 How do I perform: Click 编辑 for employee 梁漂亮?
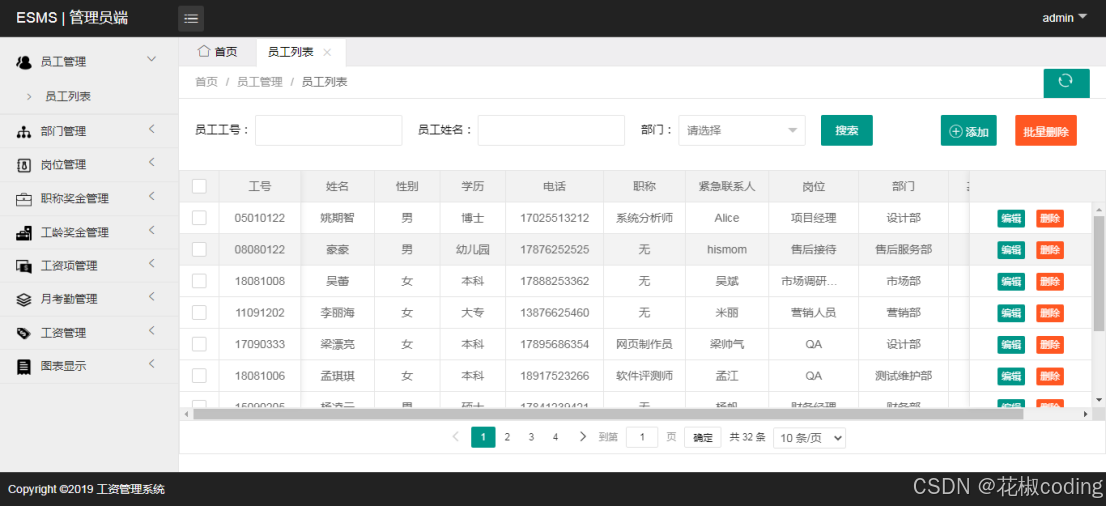[x=1011, y=345]
